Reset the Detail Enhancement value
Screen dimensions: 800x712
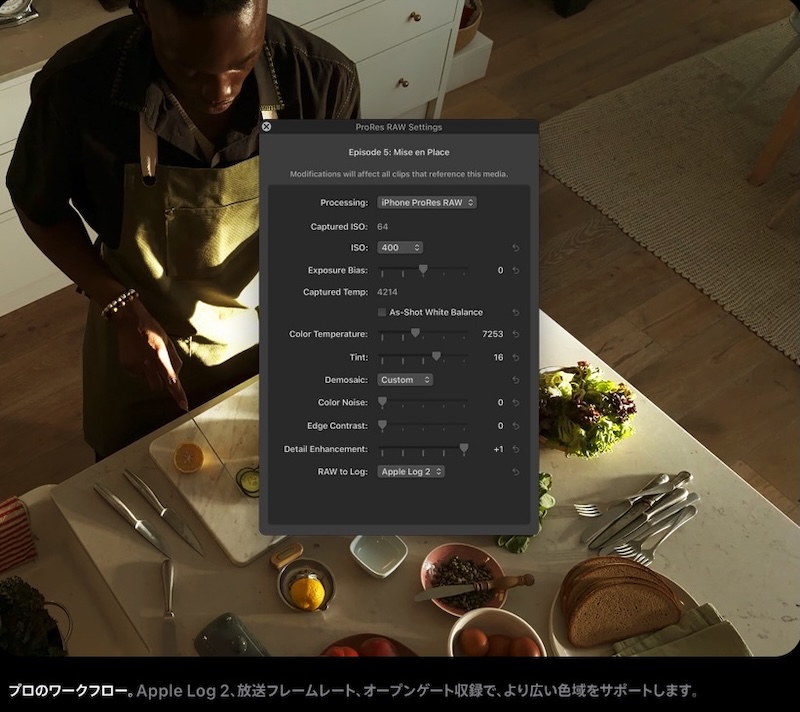[516, 450]
